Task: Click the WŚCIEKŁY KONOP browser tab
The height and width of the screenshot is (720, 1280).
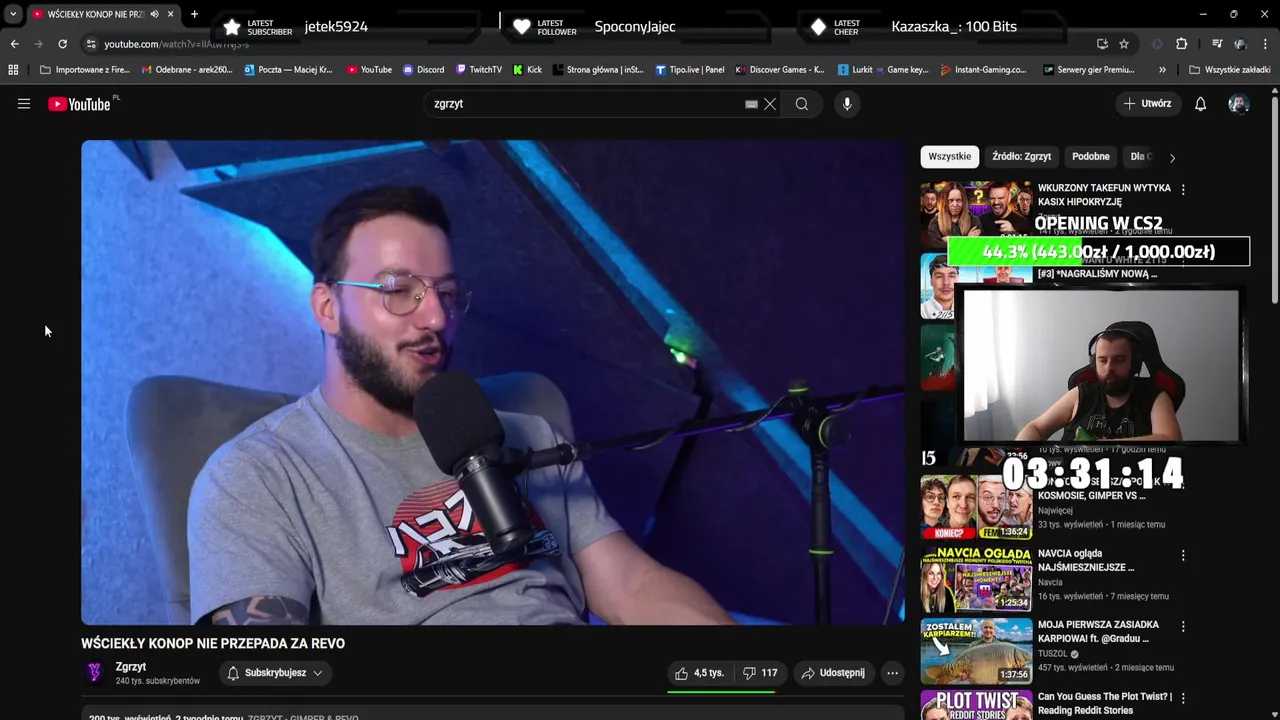Action: click(x=95, y=14)
